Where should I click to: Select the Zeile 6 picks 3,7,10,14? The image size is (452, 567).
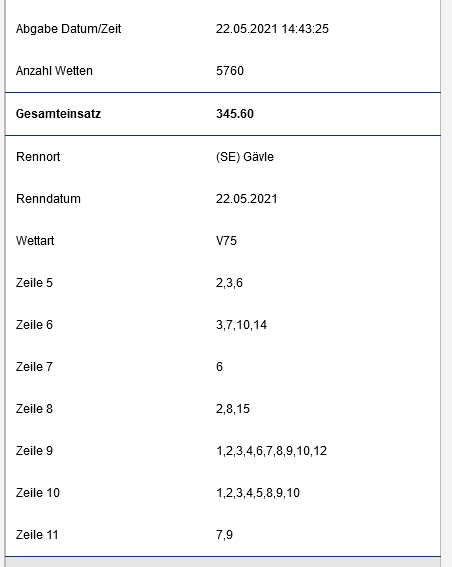pos(242,325)
